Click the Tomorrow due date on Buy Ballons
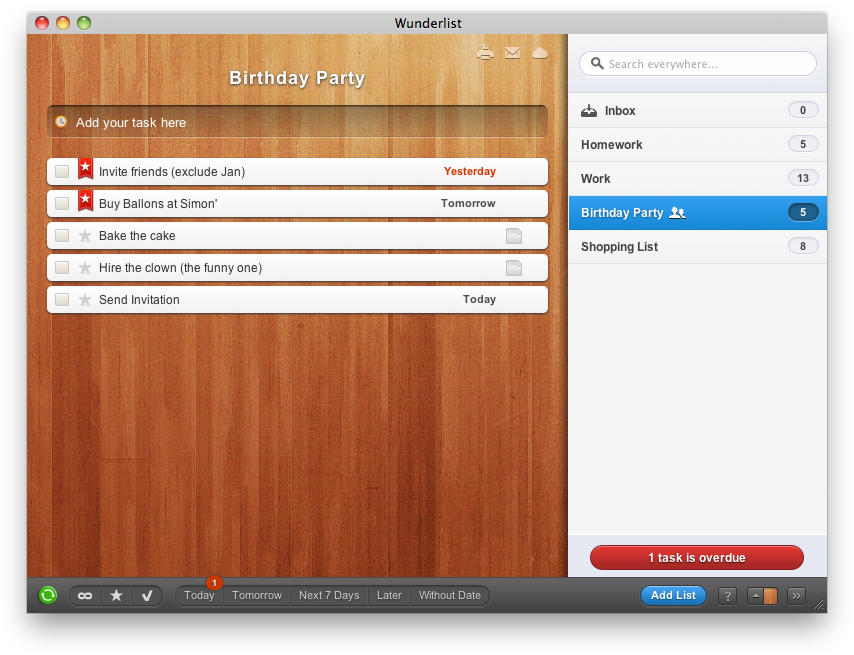 point(468,204)
